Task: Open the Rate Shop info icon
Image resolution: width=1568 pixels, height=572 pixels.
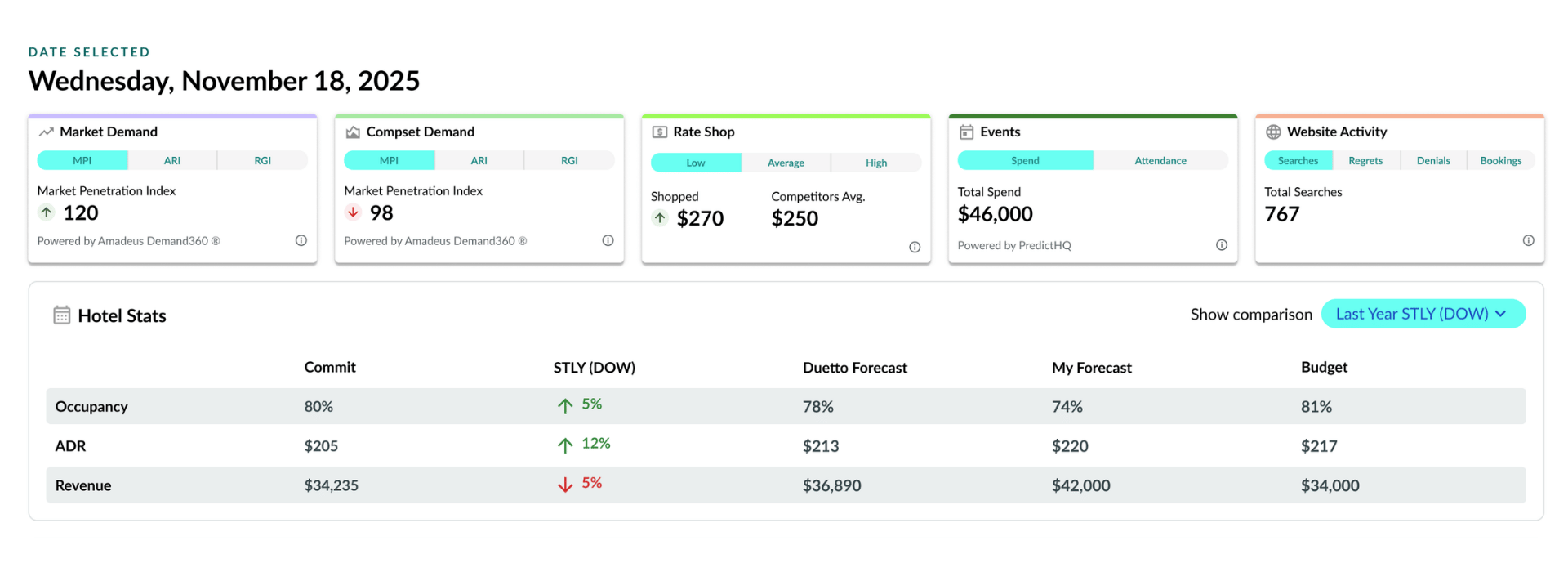Action: tap(915, 247)
